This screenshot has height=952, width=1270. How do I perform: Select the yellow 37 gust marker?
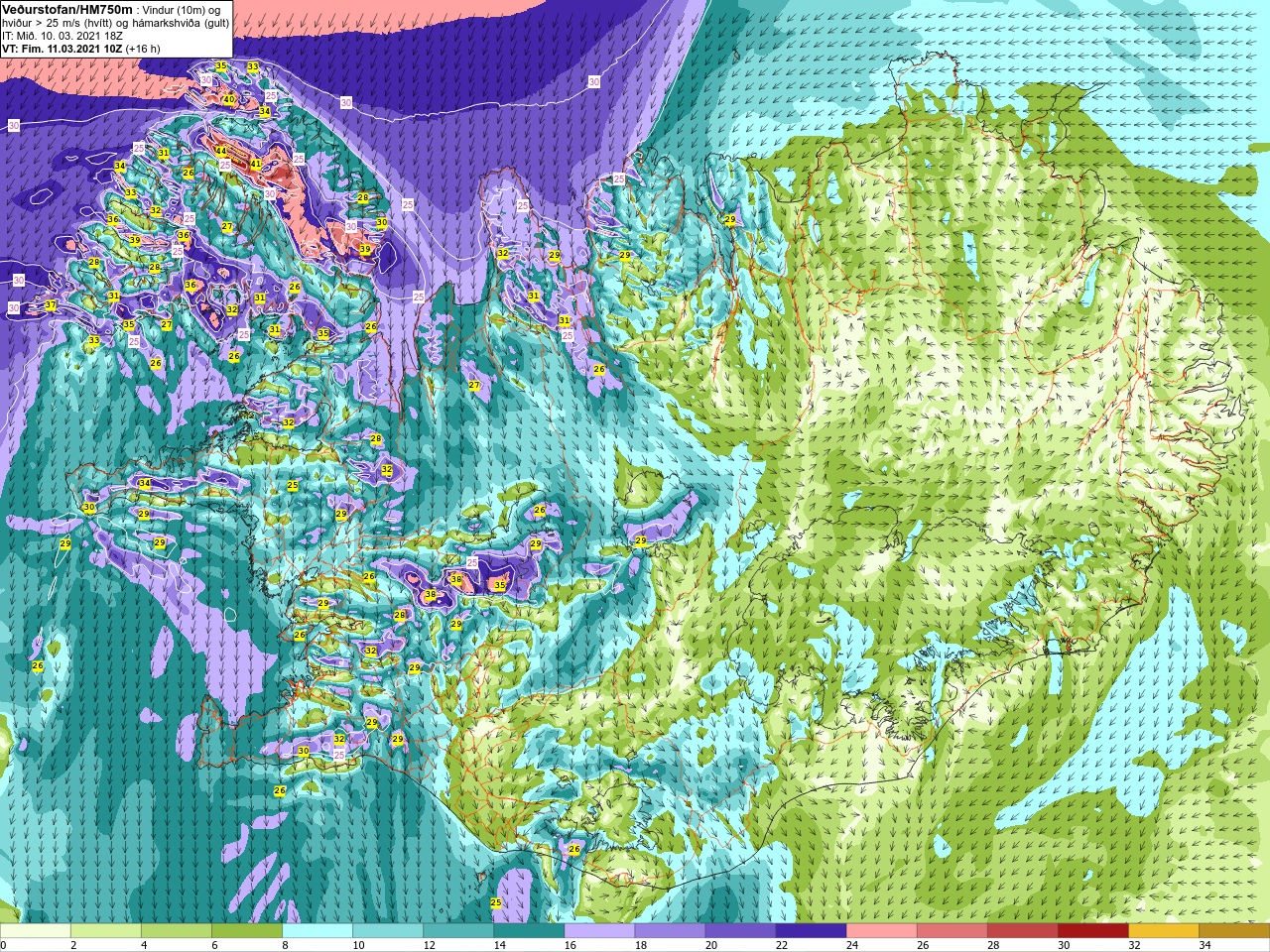click(50, 305)
